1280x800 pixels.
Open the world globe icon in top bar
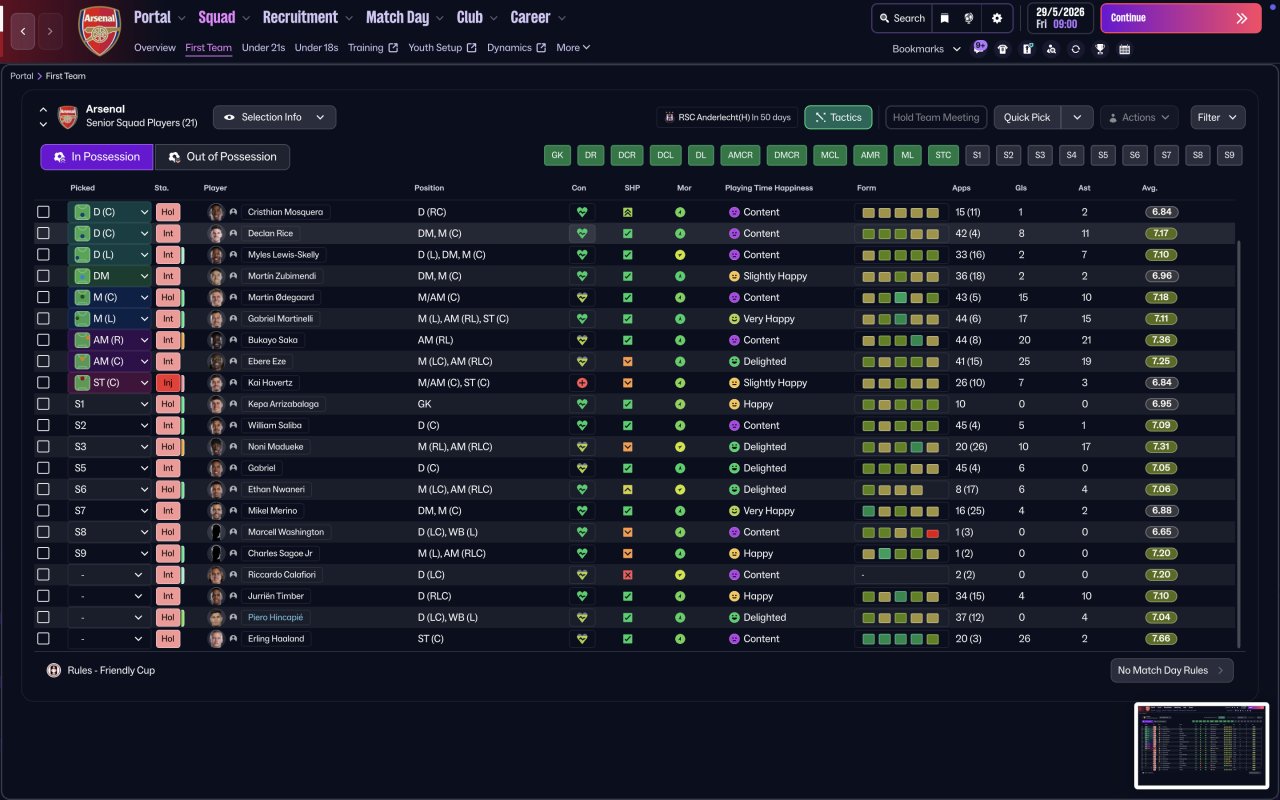pyautogui.click(x=969, y=18)
